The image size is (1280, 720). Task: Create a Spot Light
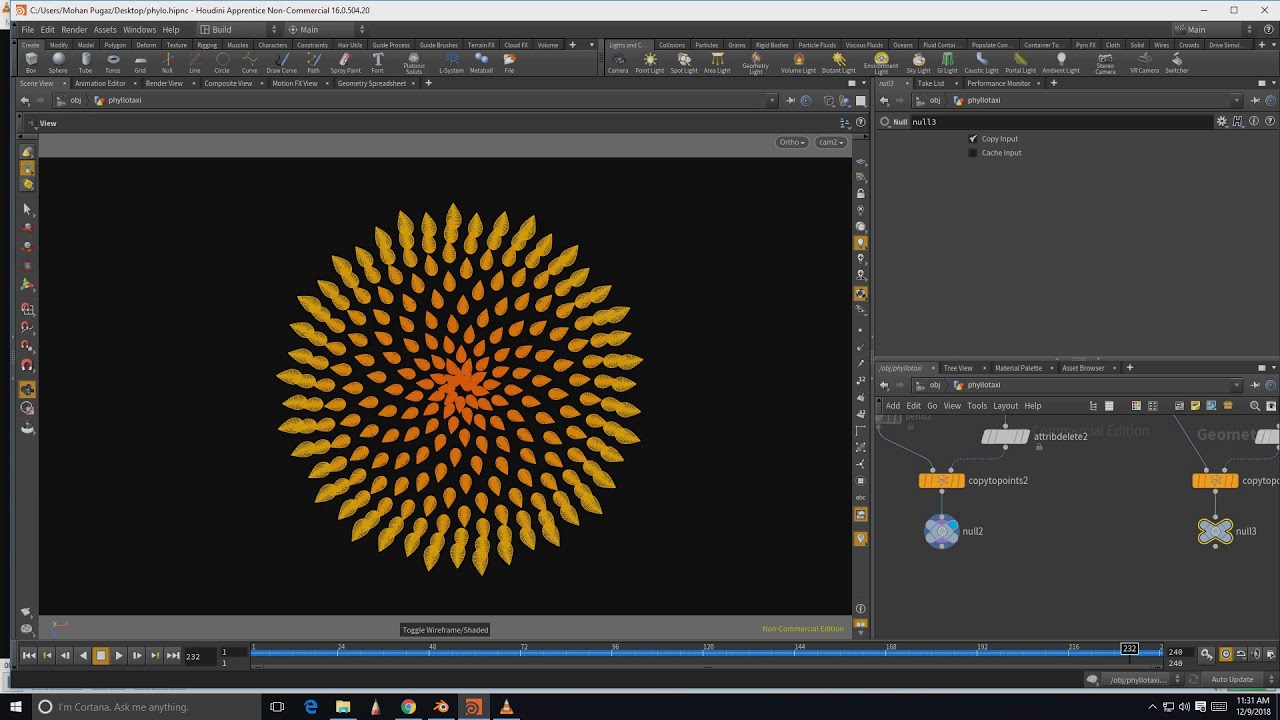(x=684, y=63)
